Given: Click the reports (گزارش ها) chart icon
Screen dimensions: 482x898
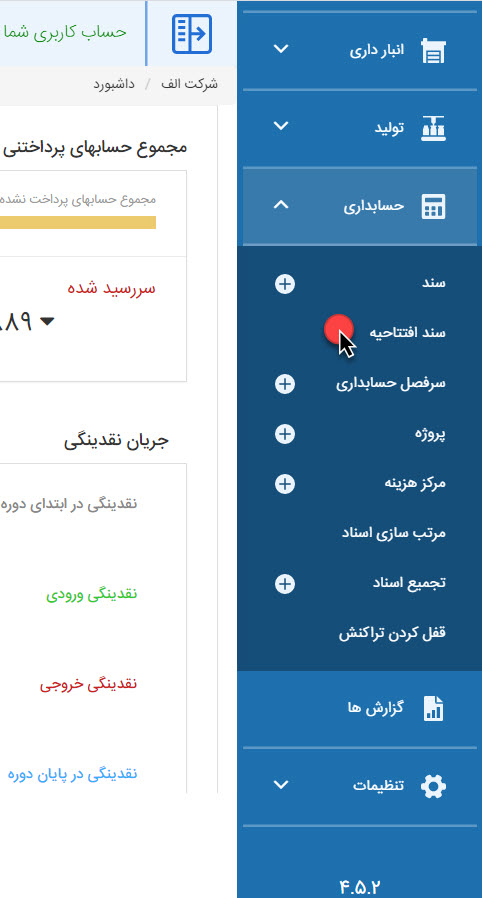Looking at the screenshot, I should [433, 708].
